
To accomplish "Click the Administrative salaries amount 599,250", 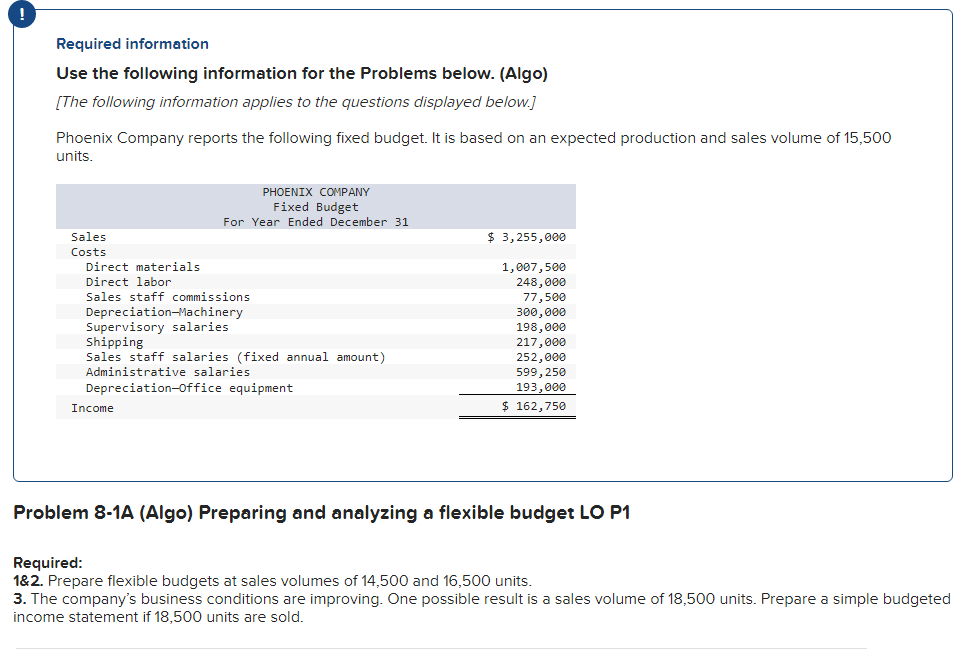I will tap(540, 371).
